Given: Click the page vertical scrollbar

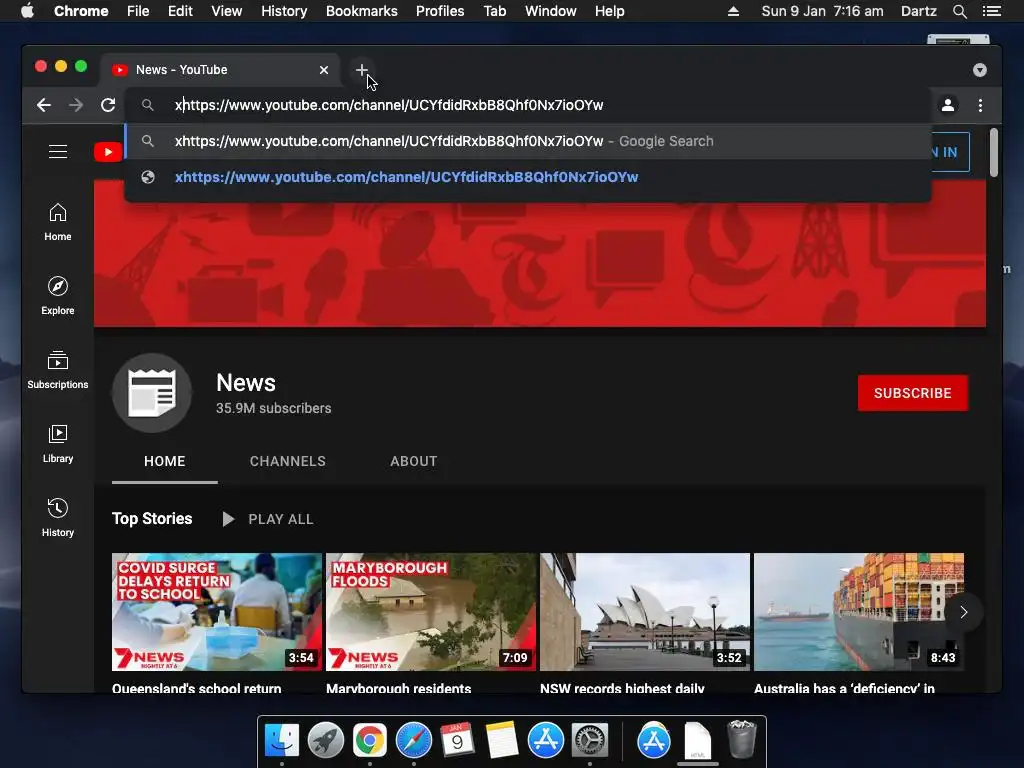Looking at the screenshot, I should point(994,152).
